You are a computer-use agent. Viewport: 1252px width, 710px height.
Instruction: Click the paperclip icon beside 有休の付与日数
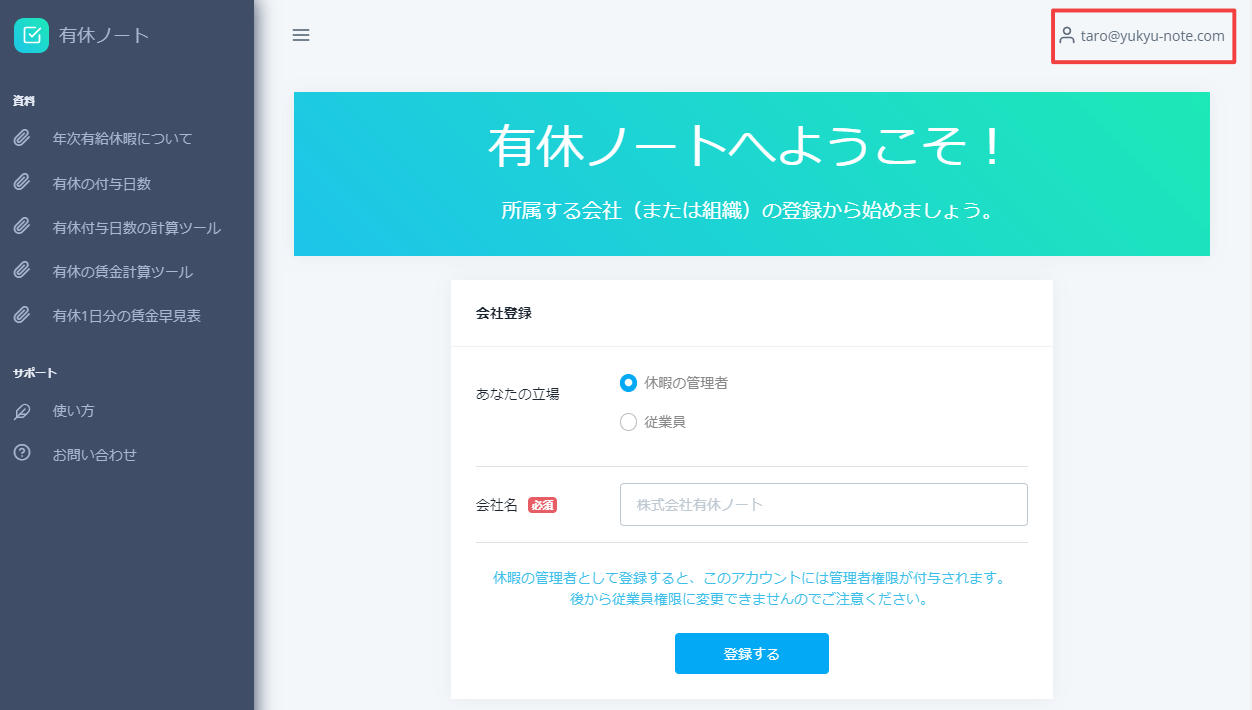pos(22,182)
